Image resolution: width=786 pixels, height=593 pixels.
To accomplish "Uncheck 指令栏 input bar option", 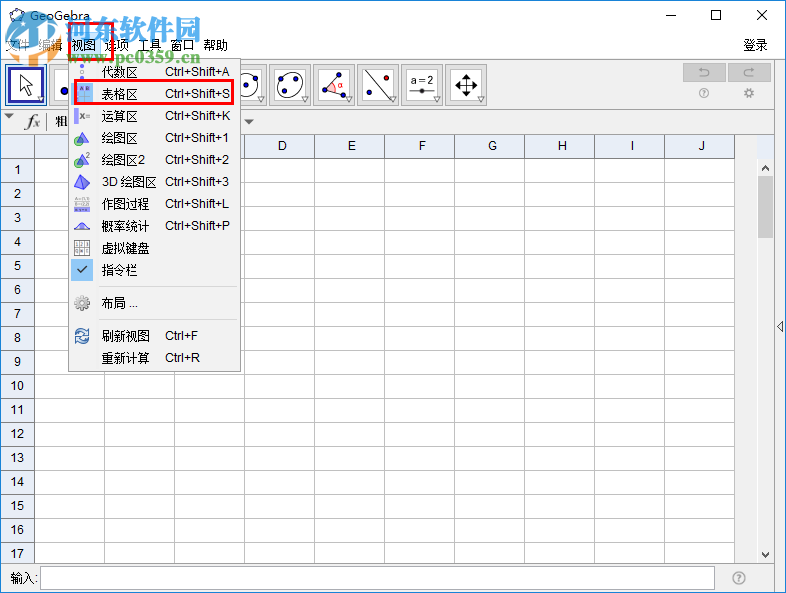I will [154, 270].
